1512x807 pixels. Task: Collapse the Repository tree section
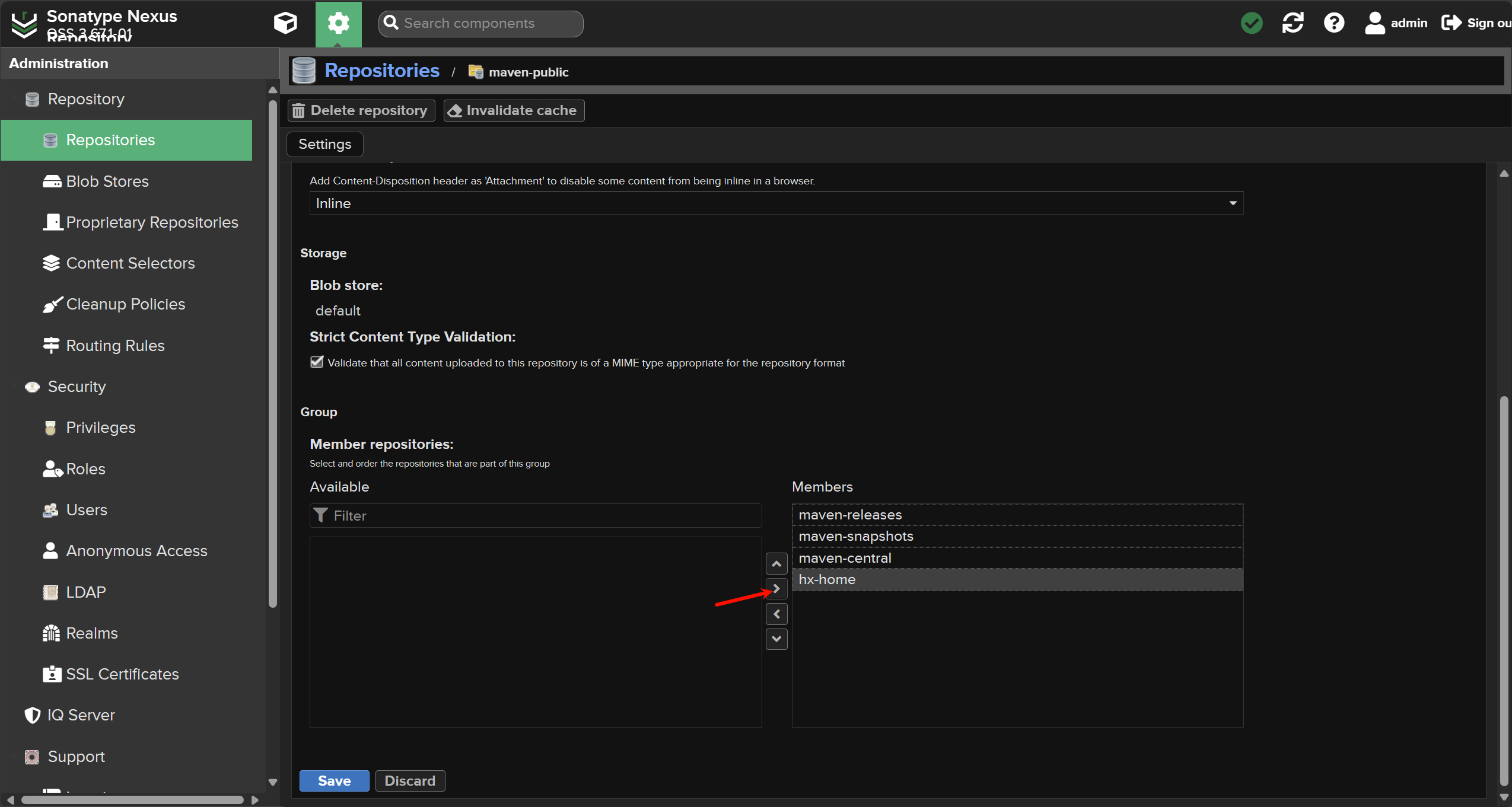pyautogui.click(x=12, y=99)
